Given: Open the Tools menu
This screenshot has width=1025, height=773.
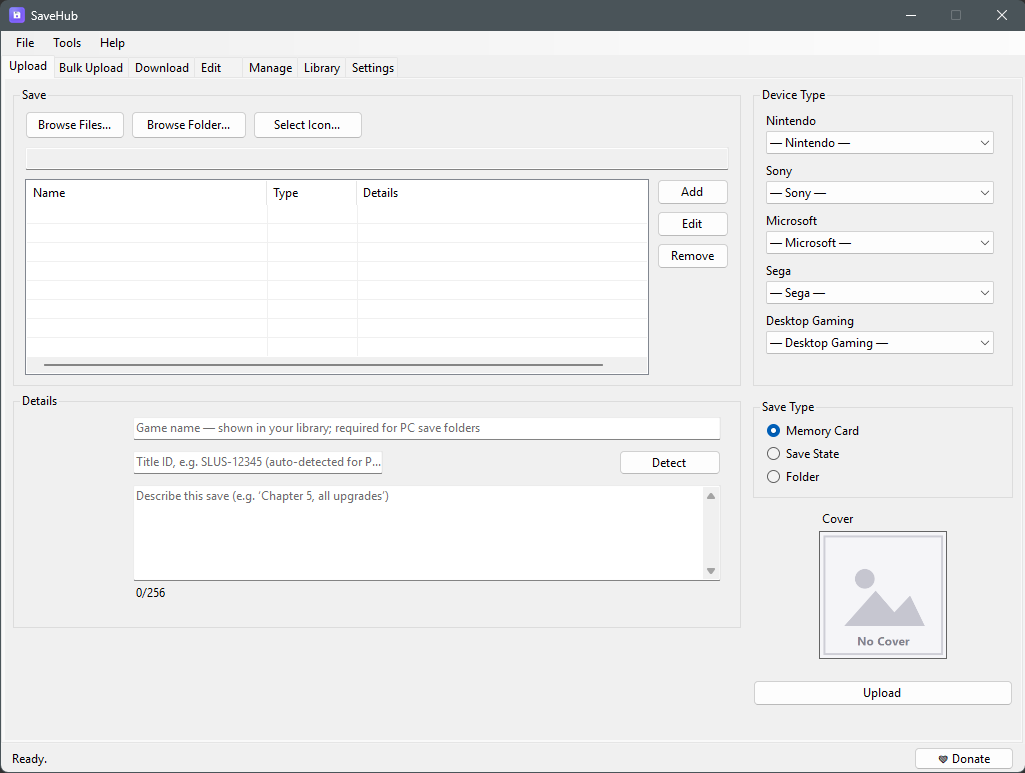Looking at the screenshot, I should tap(67, 42).
